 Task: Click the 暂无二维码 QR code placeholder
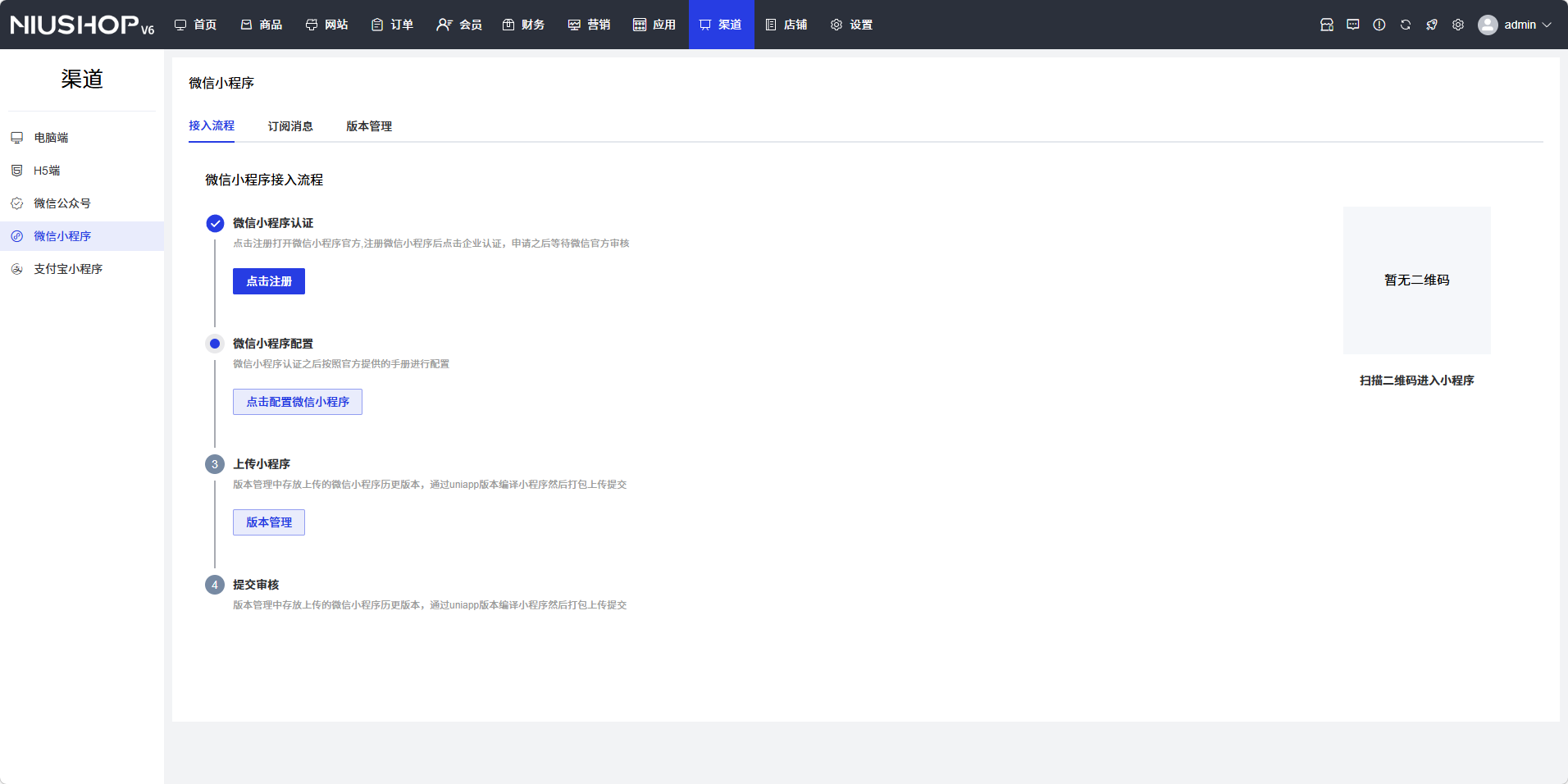click(1416, 280)
